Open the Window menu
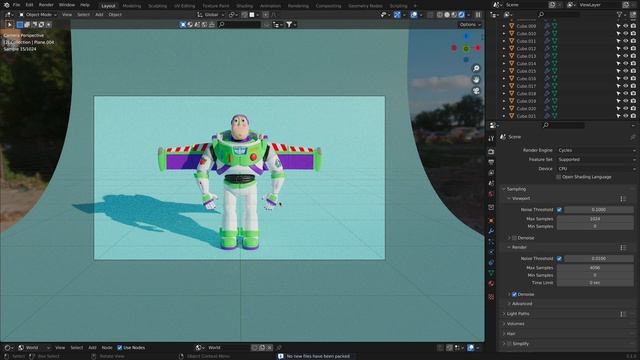The height and width of the screenshot is (360, 640). 67,5
